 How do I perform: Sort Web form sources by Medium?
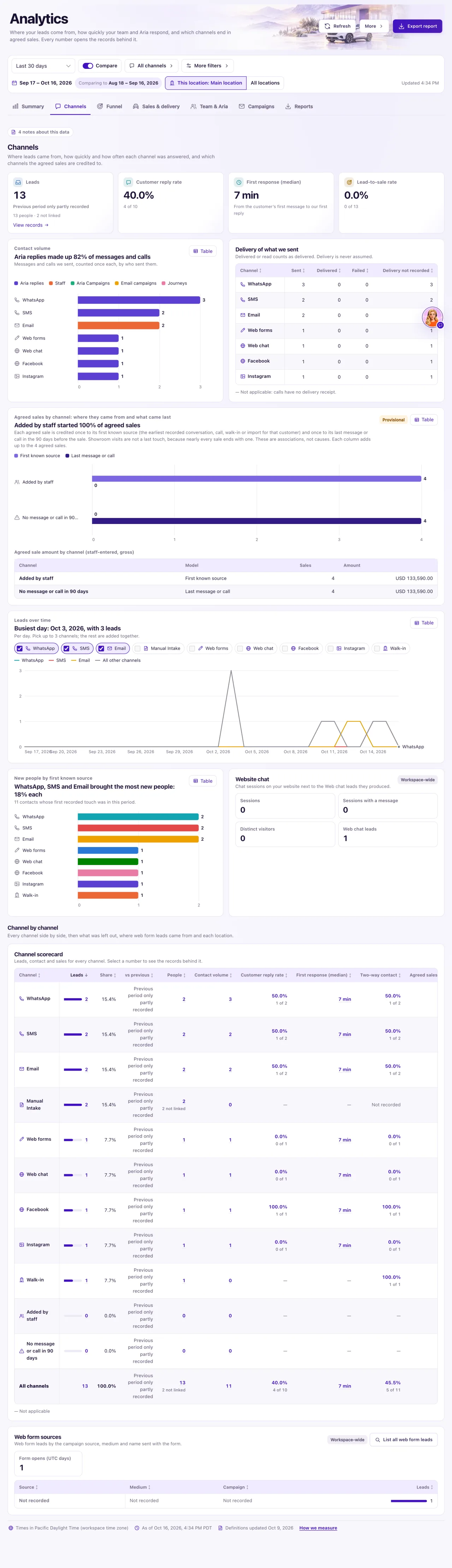(139, 1487)
